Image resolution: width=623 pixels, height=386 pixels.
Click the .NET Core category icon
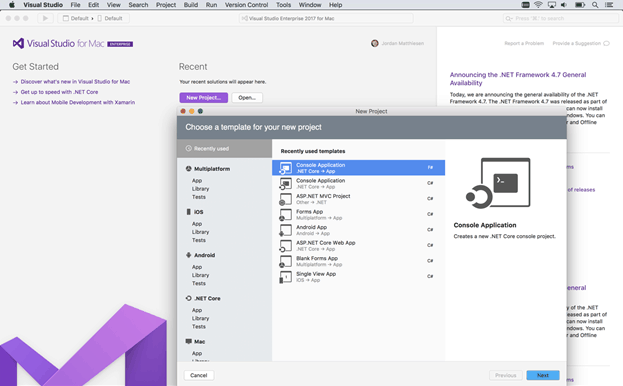pyautogui.click(x=188, y=298)
